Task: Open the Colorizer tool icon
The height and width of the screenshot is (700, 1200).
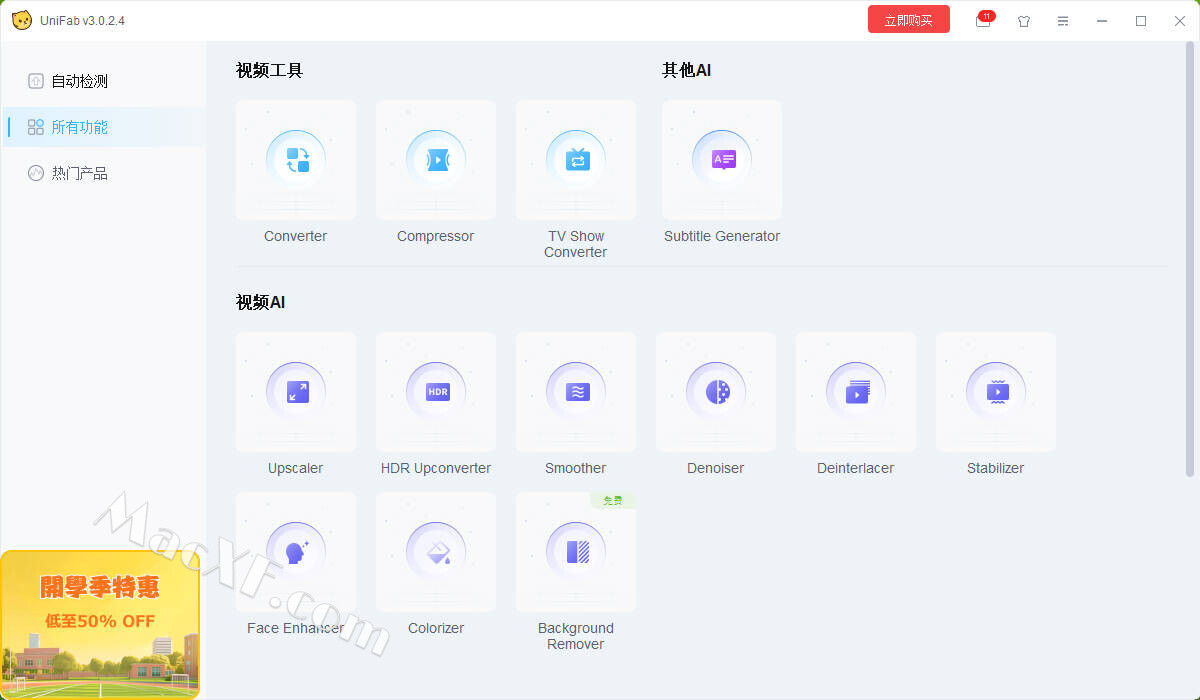Action: coord(436,552)
